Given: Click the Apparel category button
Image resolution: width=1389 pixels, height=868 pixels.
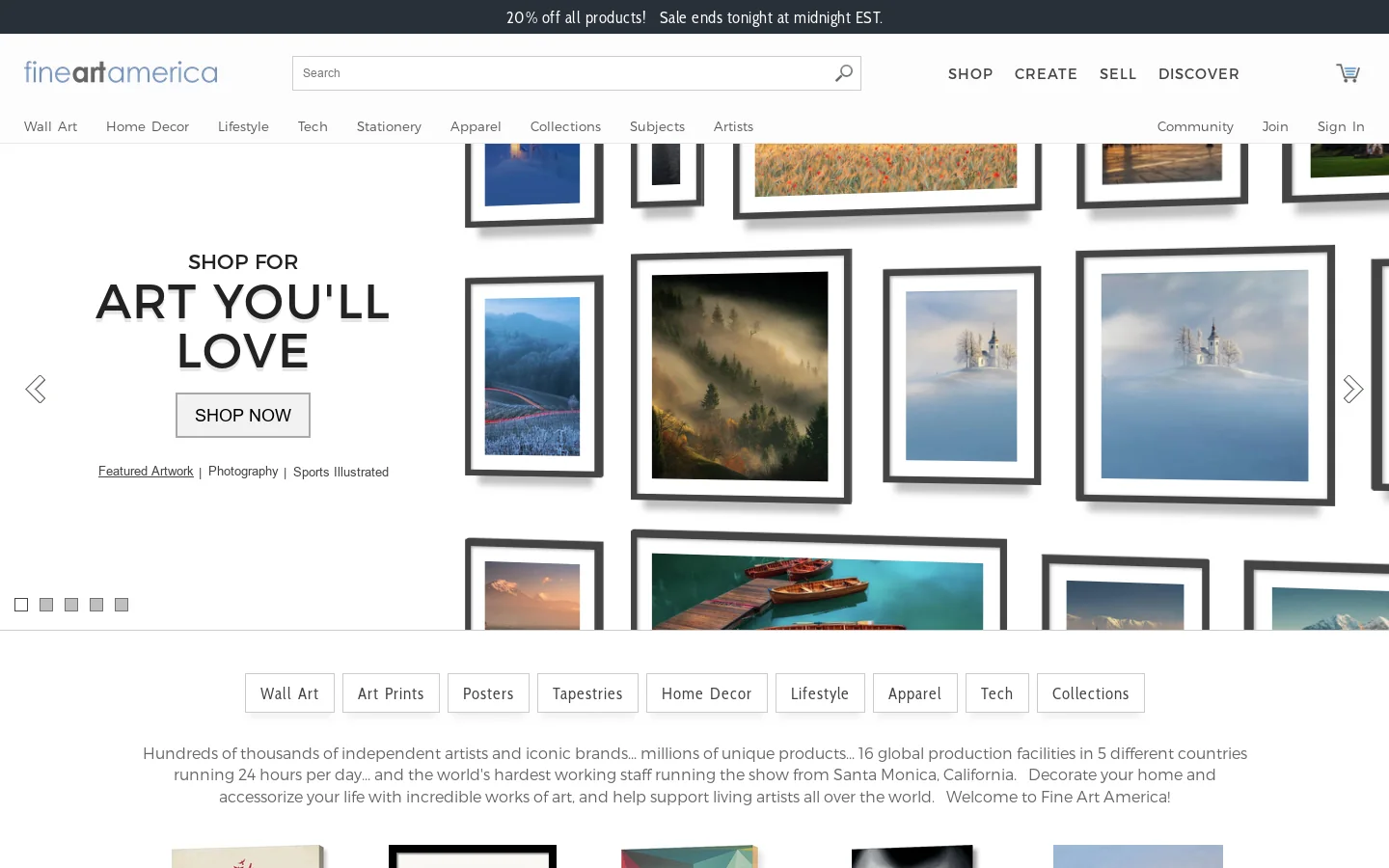Looking at the screenshot, I should (914, 693).
